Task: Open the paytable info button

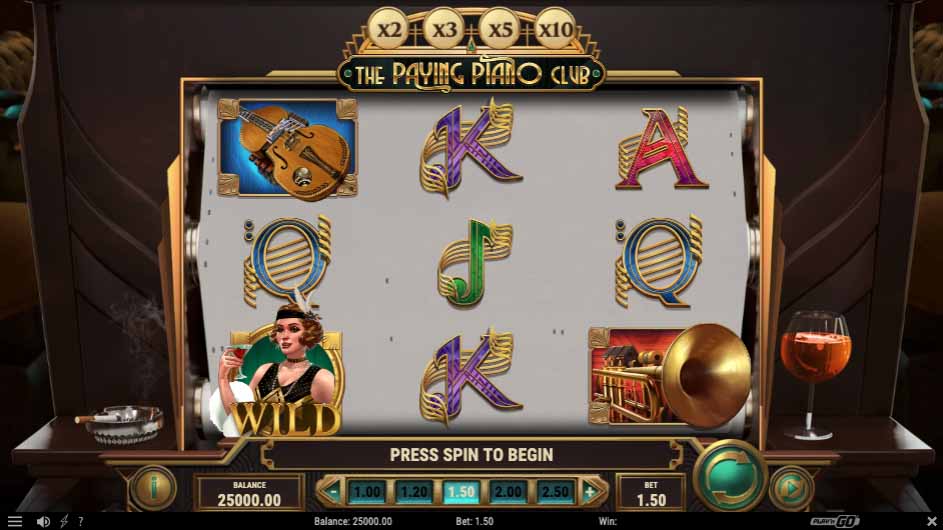Action: coord(153,488)
